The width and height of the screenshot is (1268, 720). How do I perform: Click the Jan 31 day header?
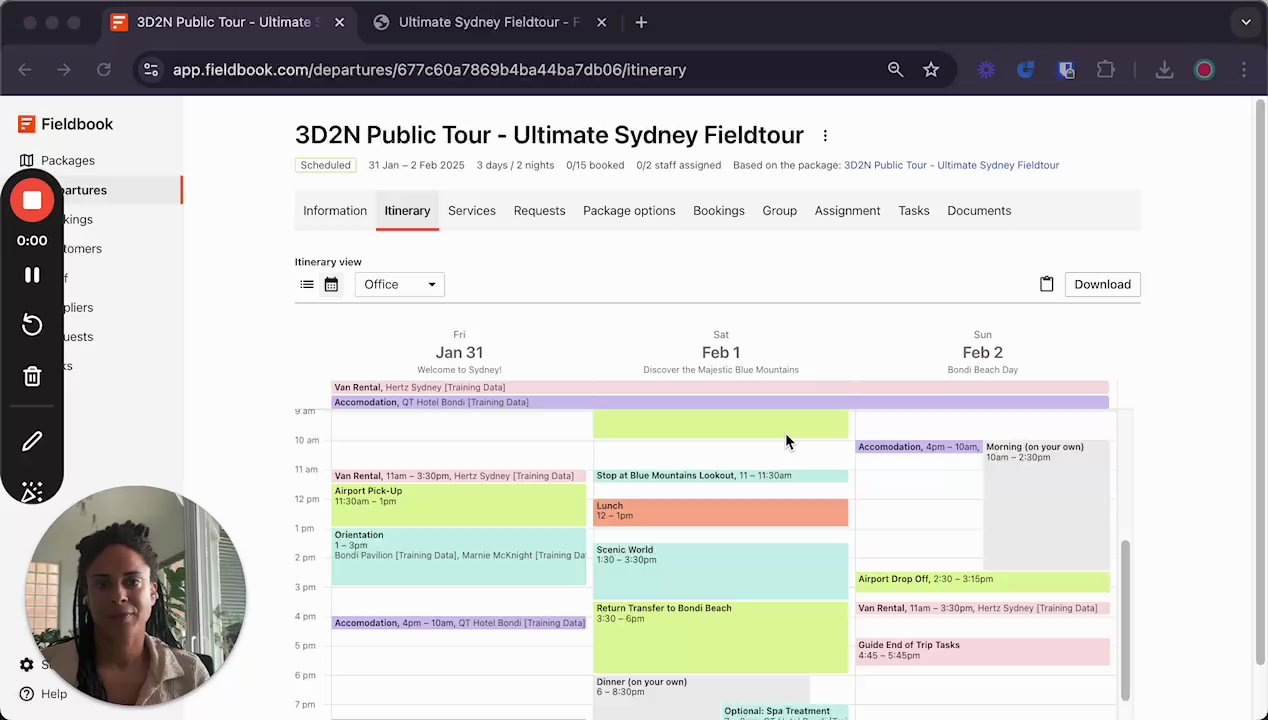(x=459, y=353)
